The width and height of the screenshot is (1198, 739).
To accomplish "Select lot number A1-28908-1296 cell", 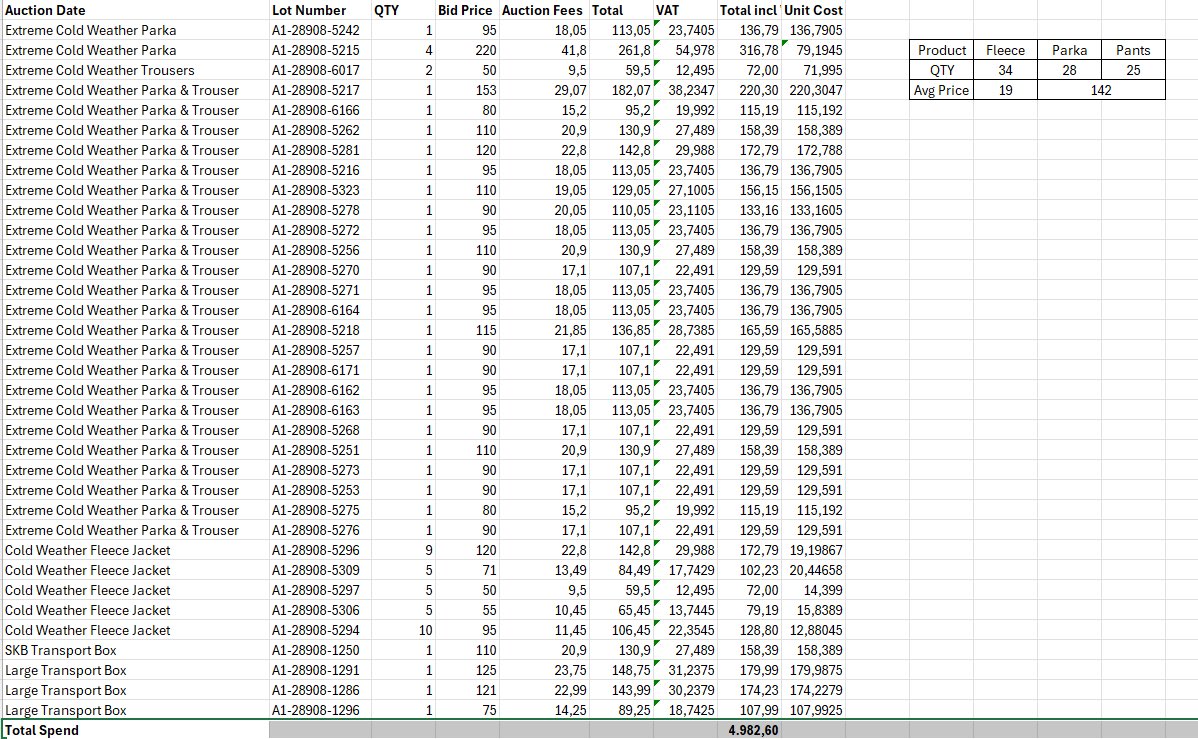I will click(320, 710).
